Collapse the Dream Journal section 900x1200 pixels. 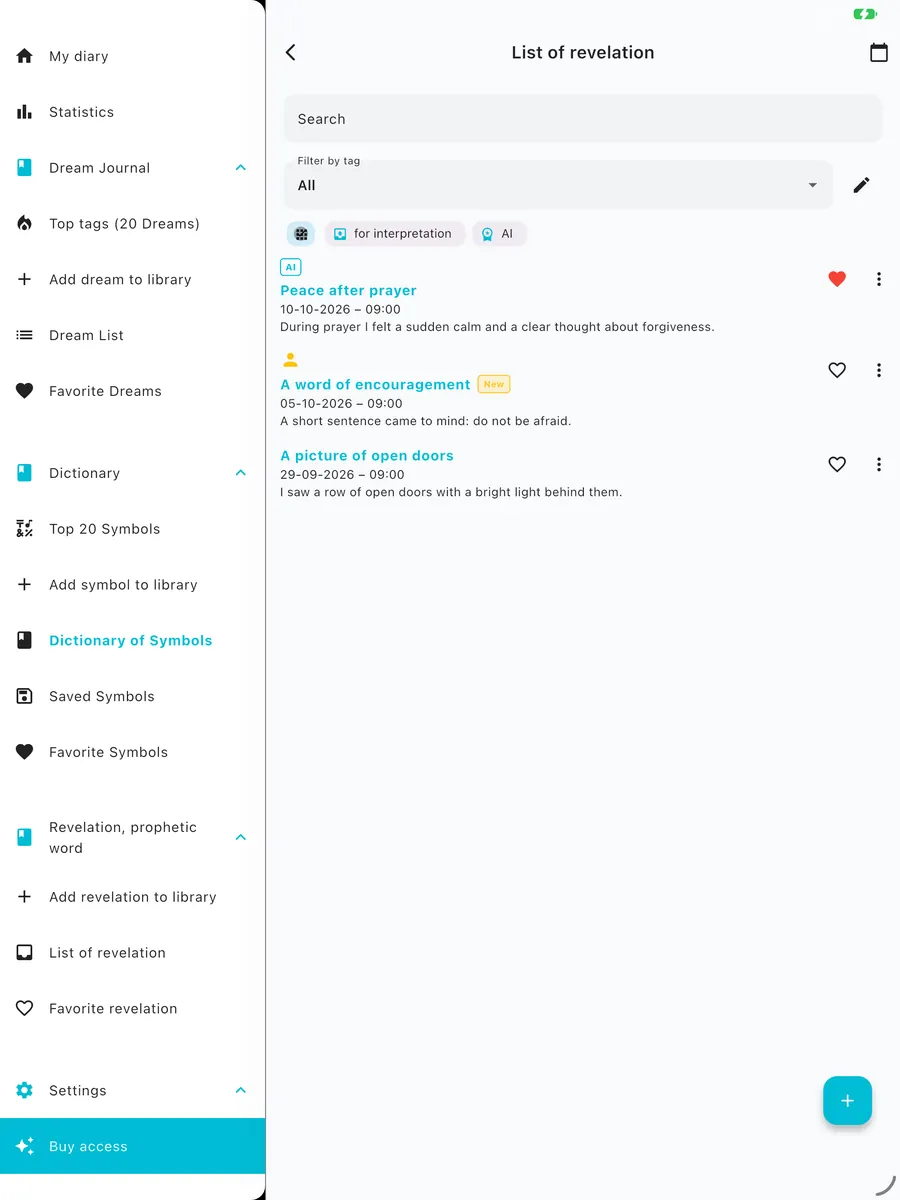tap(241, 168)
